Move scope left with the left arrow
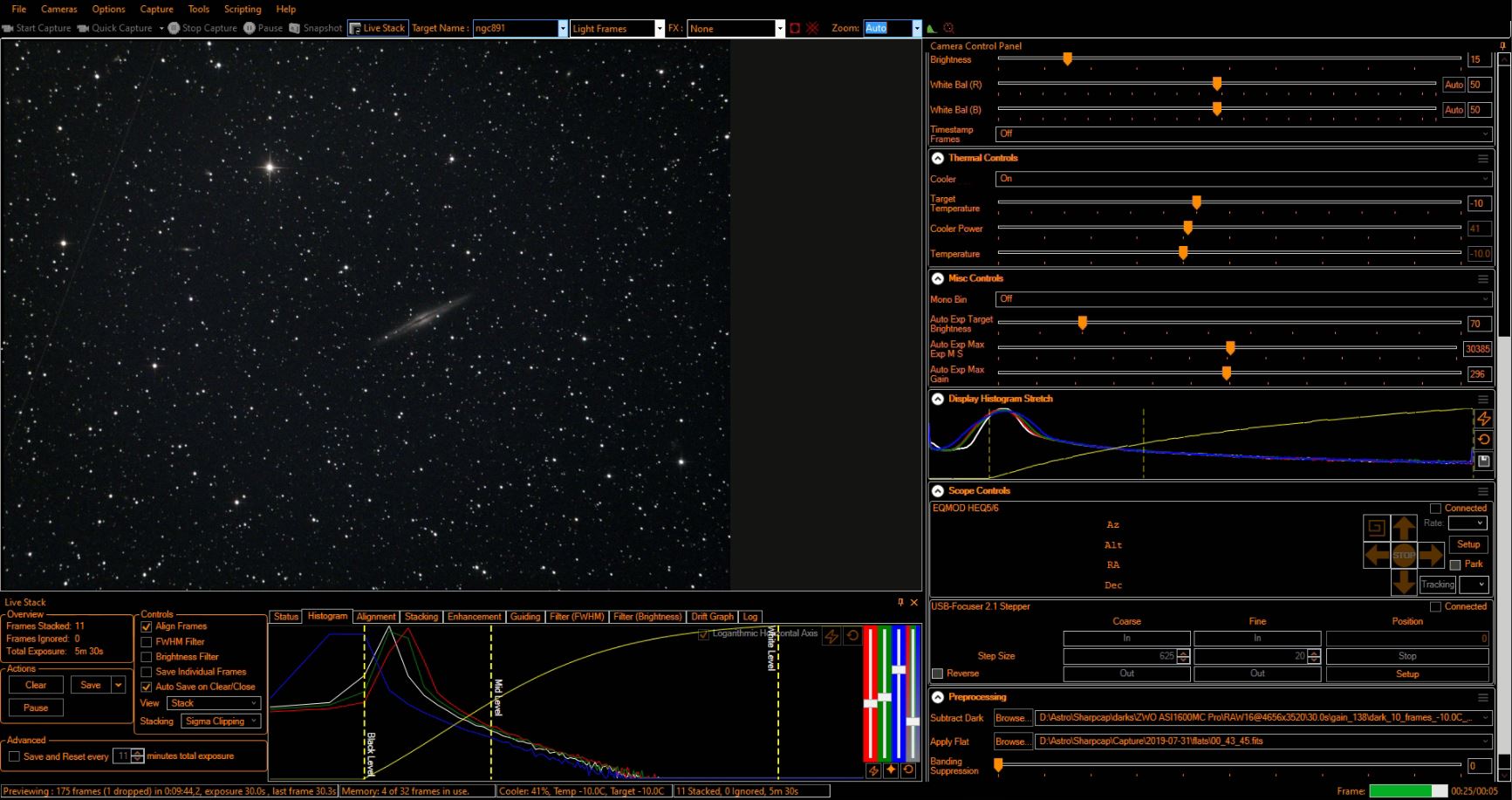1512x800 pixels. coord(1376,555)
